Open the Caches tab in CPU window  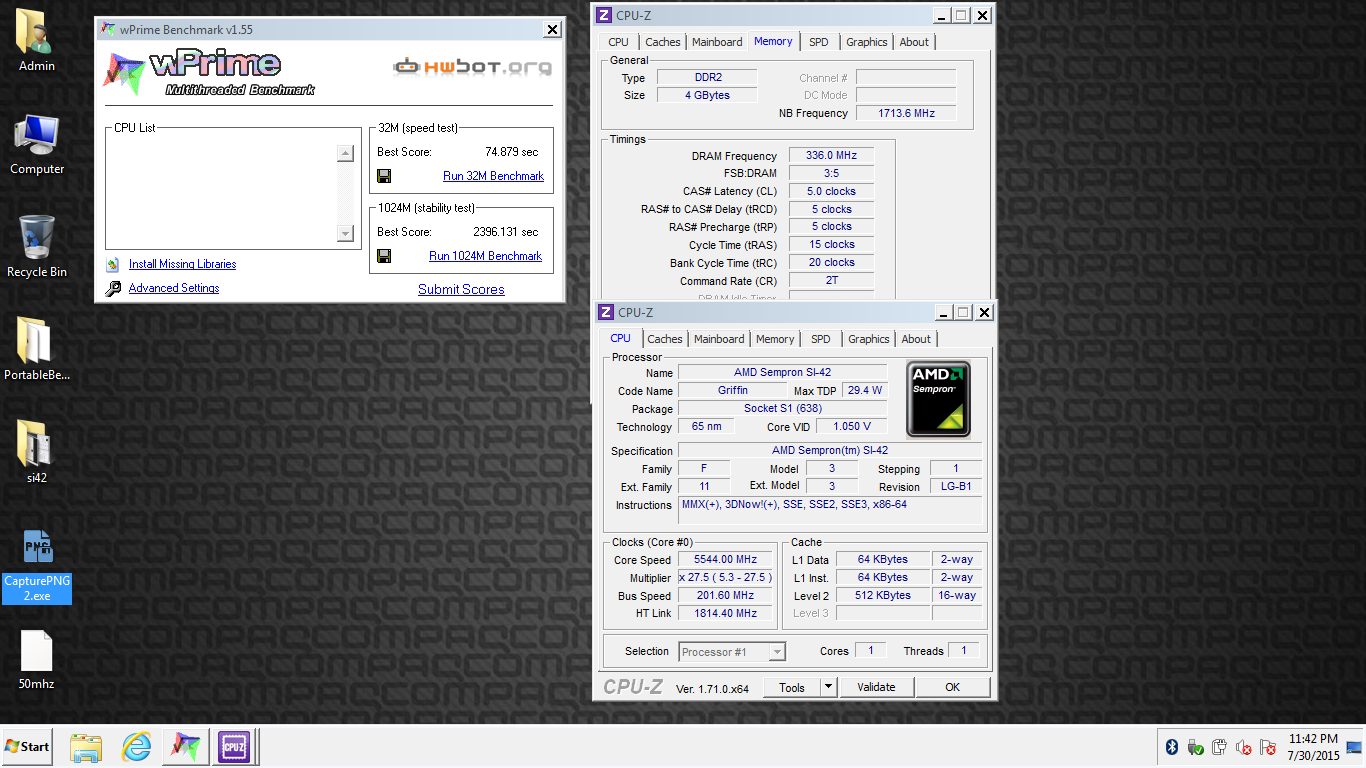664,339
